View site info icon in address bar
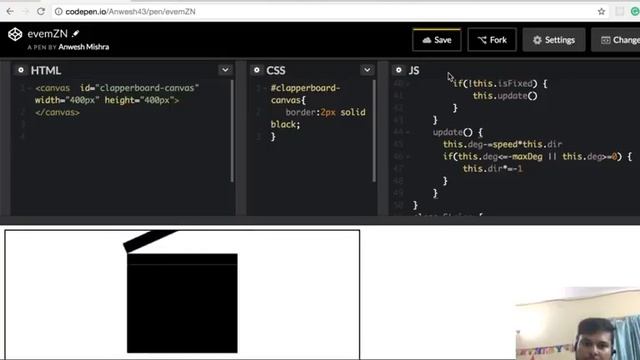The height and width of the screenshot is (360, 640). (58, 11)
